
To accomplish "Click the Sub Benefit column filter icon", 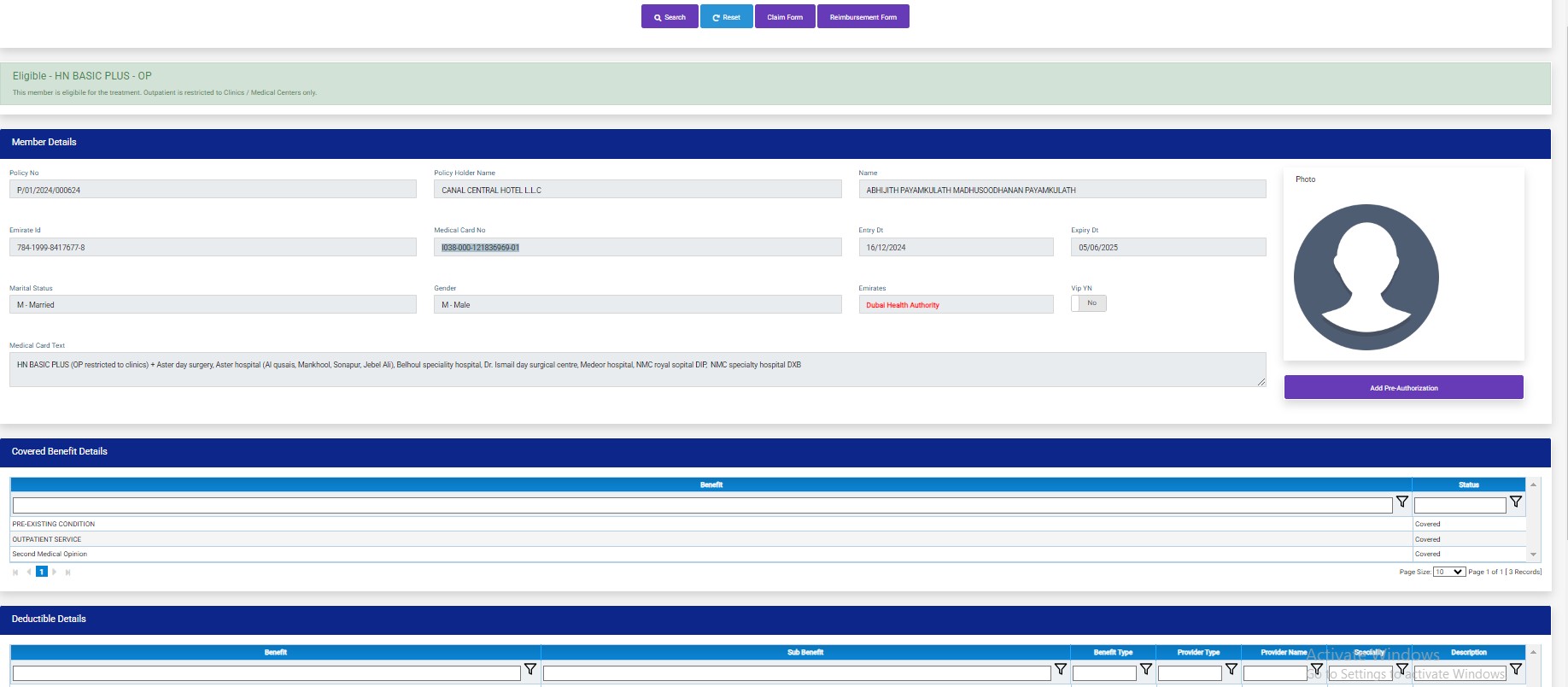I will pos(1060,670).
